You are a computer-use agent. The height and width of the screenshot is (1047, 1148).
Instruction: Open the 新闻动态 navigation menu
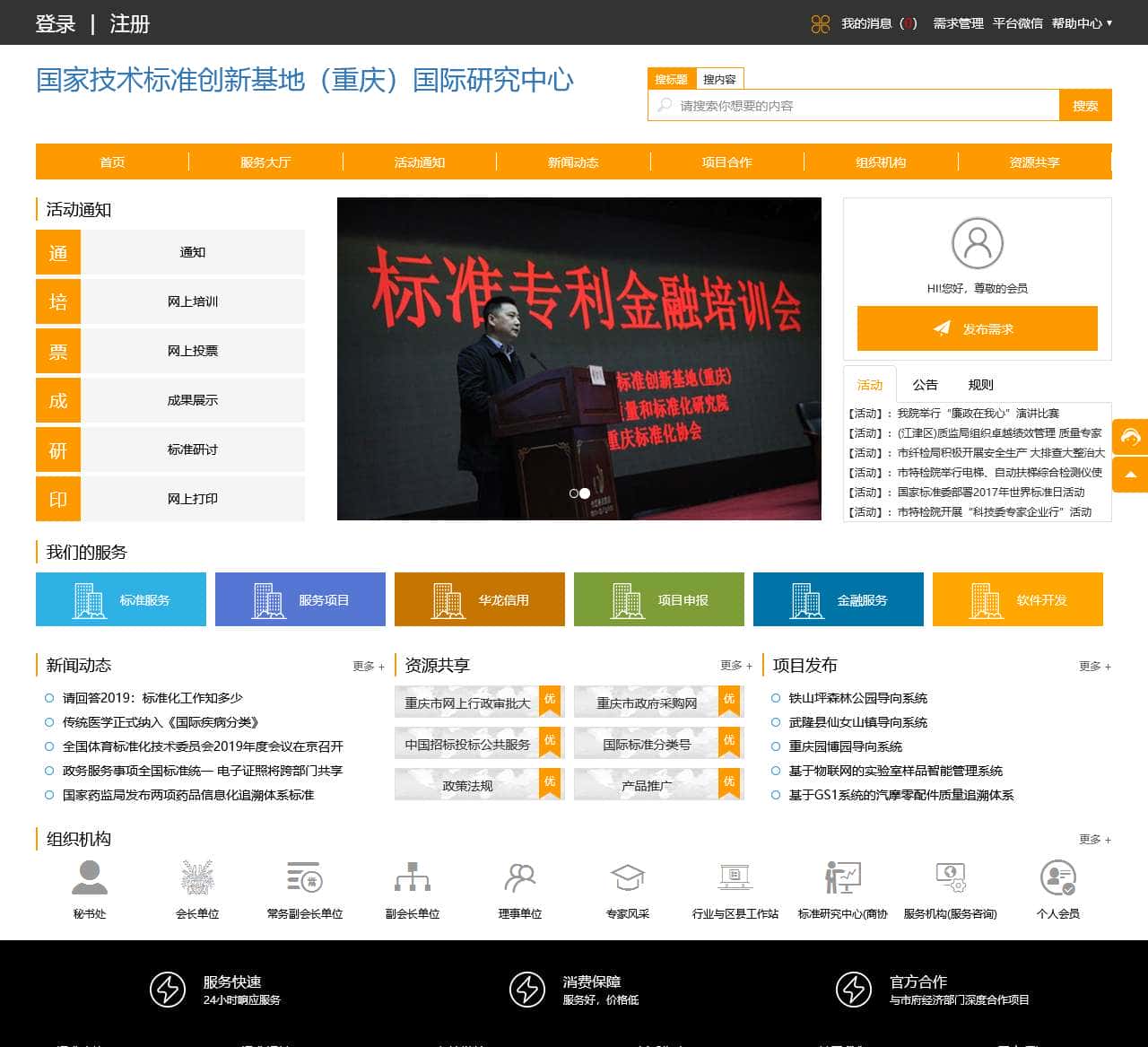coord(573,162)
